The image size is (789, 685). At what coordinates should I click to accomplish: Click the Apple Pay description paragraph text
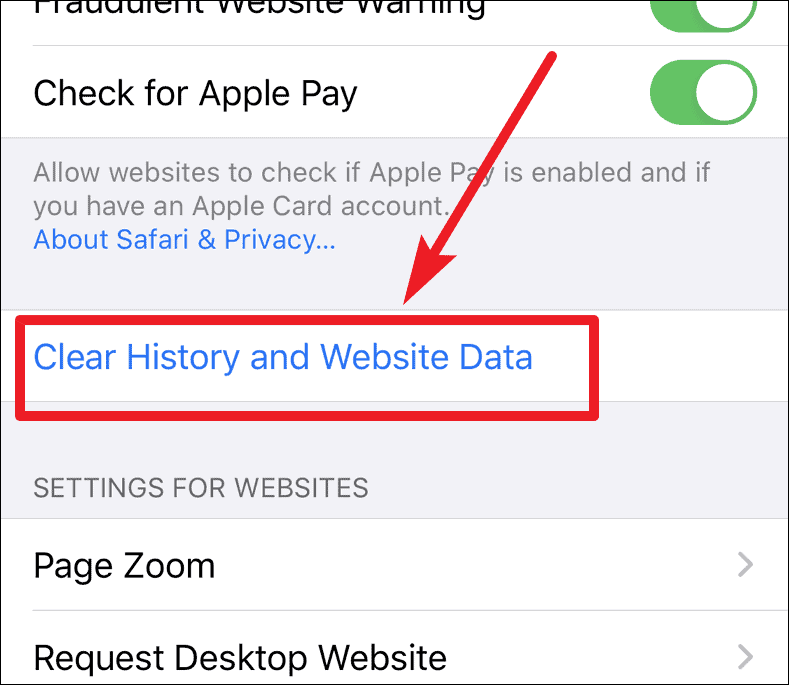[x=371, y=189]
